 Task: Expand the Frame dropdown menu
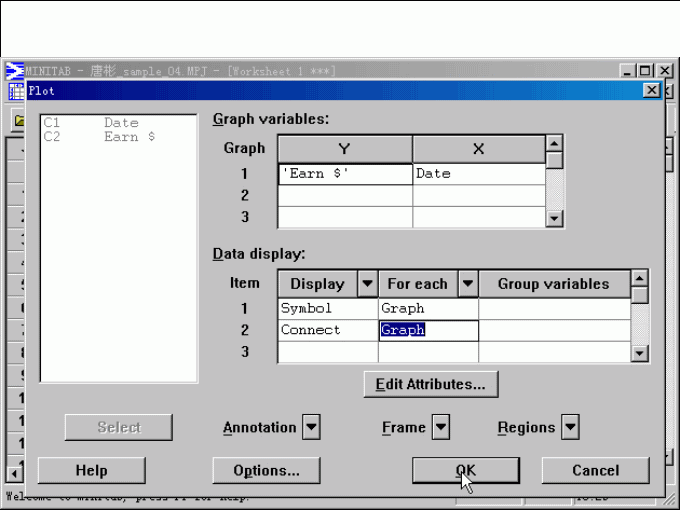tap(440, 428)
